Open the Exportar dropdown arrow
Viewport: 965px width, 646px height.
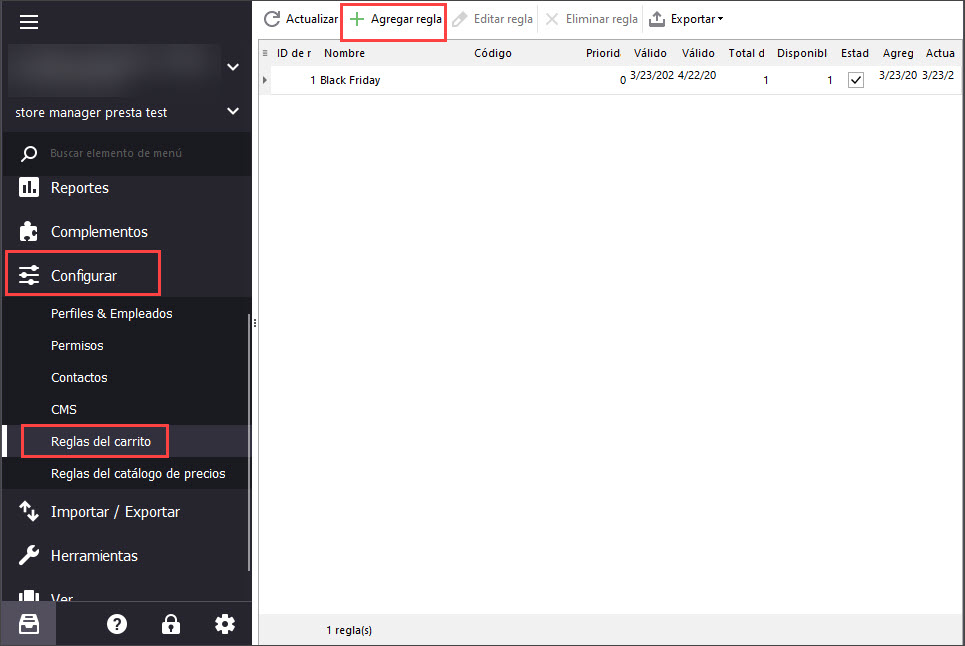point(720,19)
